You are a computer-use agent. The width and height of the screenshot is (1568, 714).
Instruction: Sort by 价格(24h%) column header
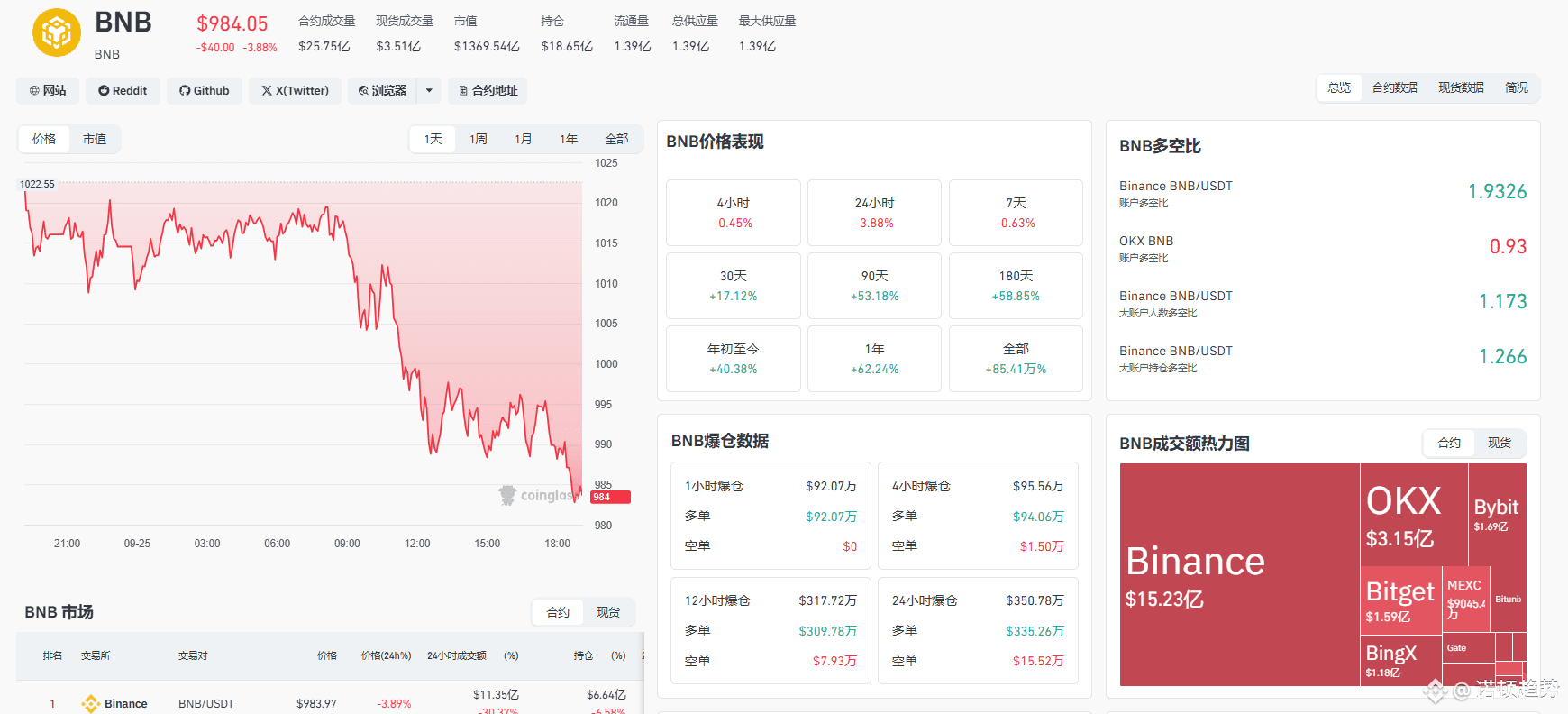pos(386,655)
